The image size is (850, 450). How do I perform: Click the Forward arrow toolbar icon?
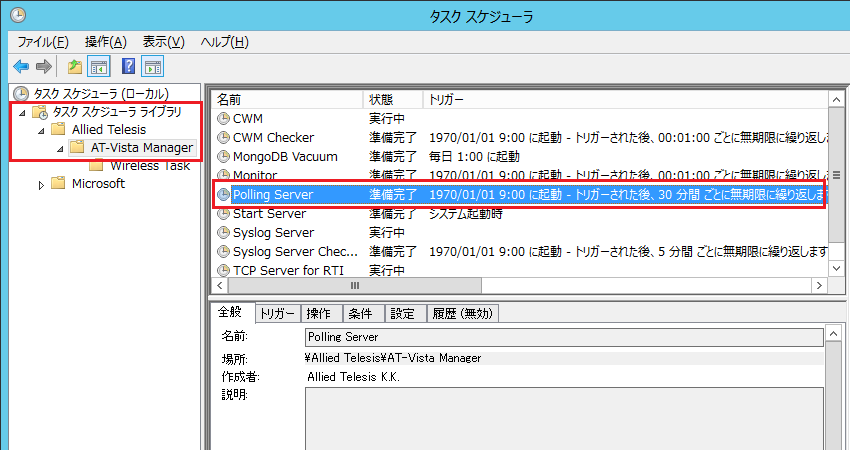[x=43, y=67]
